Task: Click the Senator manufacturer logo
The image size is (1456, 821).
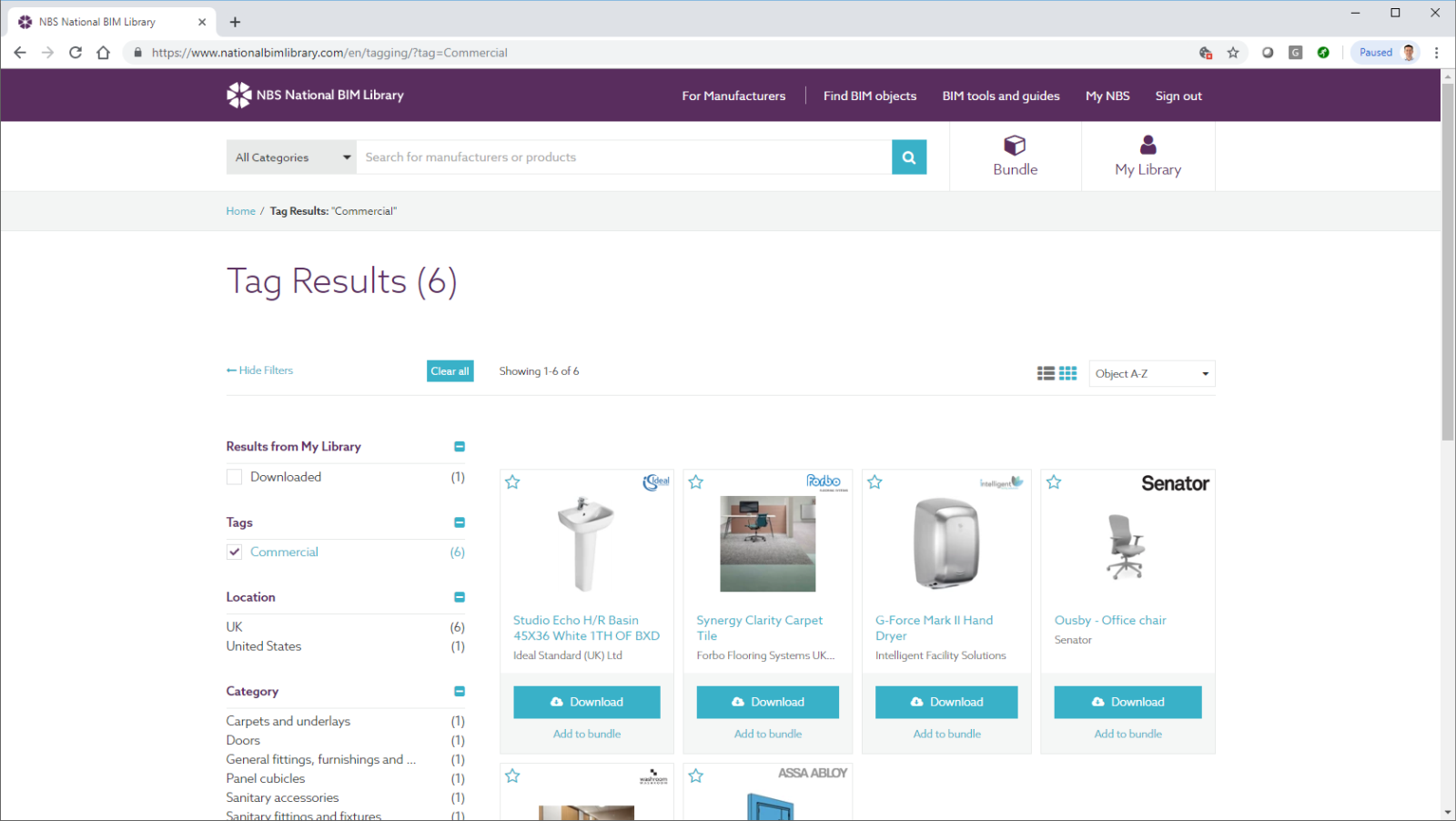Action: 1175,483
